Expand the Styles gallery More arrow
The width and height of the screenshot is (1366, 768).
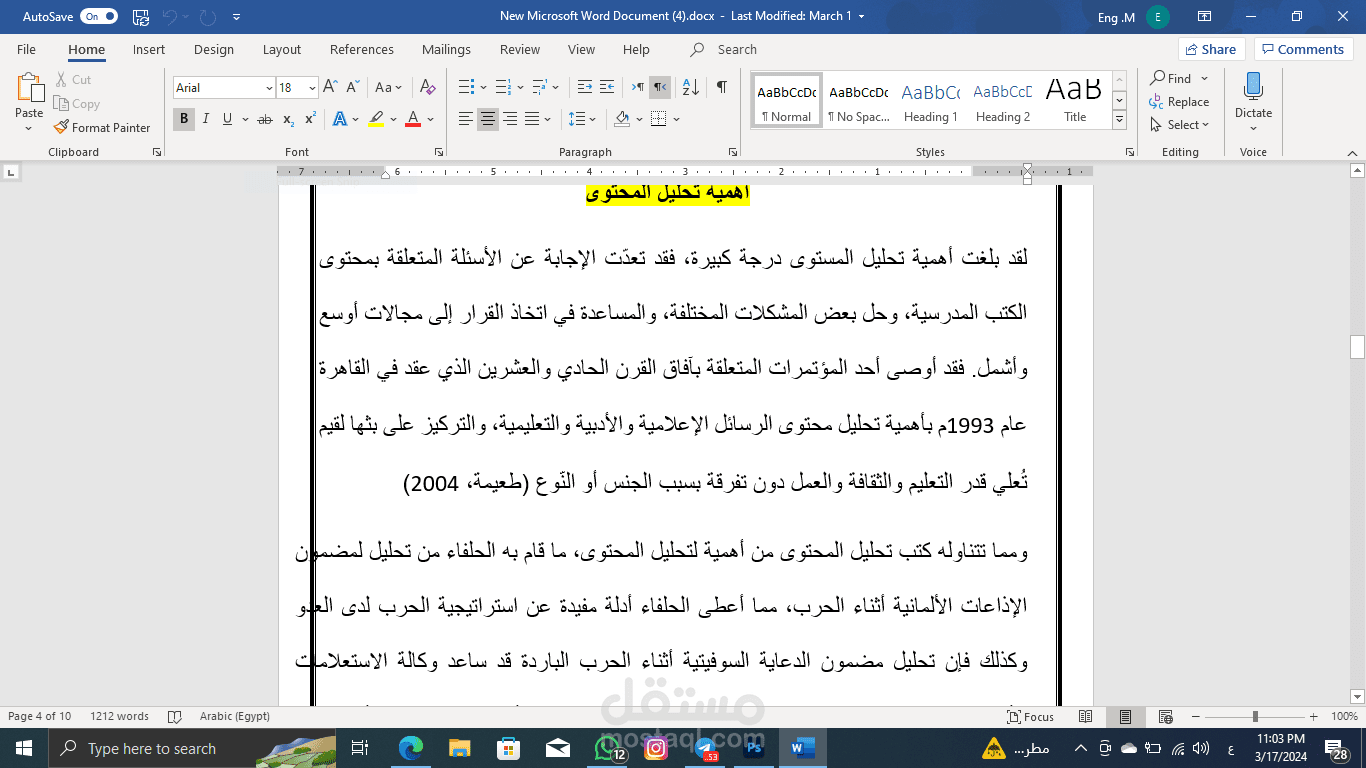click(x=1119, y=120)
